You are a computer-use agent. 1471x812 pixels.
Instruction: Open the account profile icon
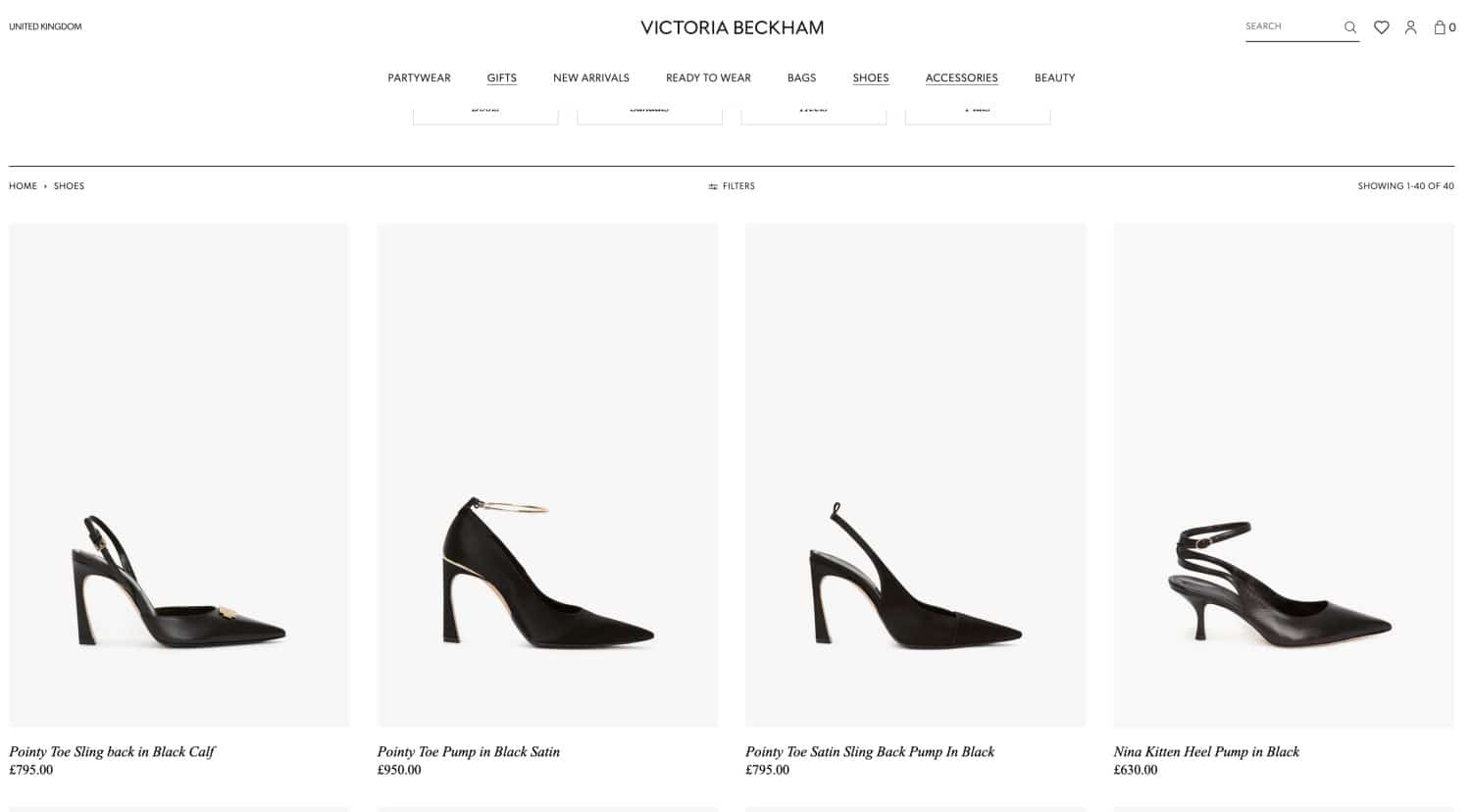pos(1410,27)
